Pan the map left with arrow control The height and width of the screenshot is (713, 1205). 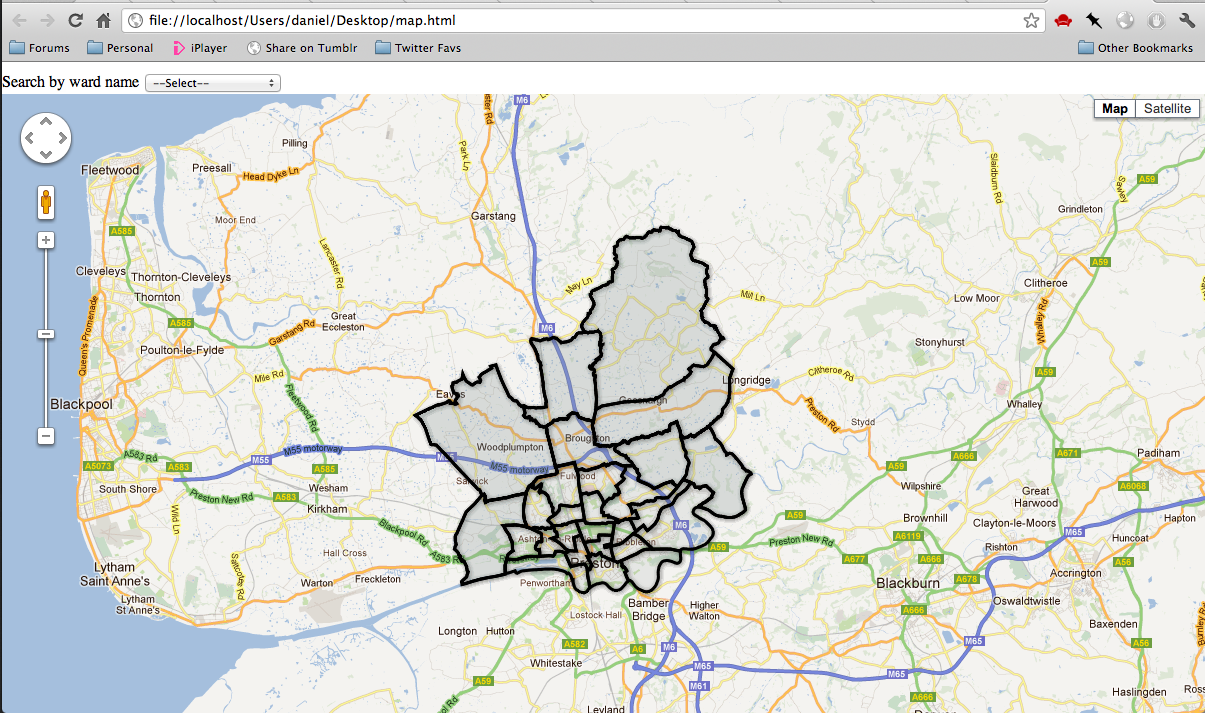[x=30, y=138]
